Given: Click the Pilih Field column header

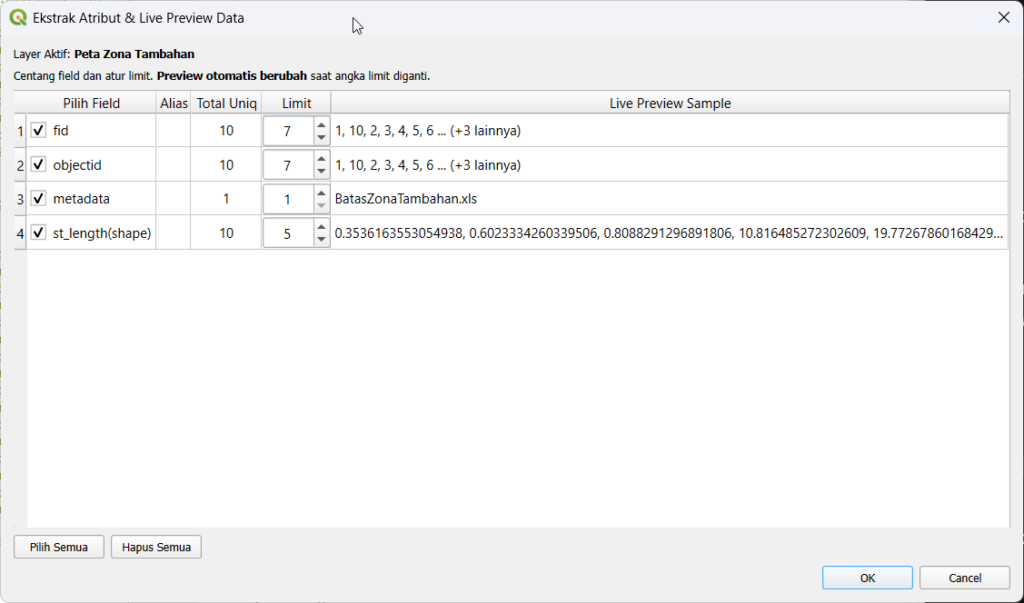Looking at the screenshot, I should 91,103.
